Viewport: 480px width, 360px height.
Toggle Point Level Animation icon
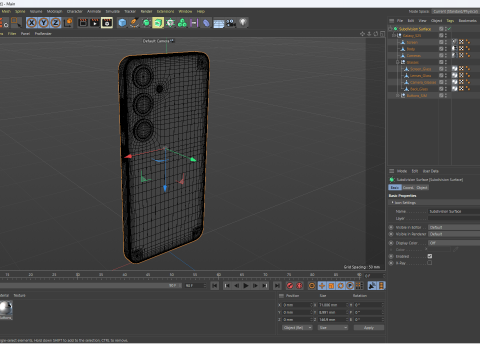[x=359, y=286]
